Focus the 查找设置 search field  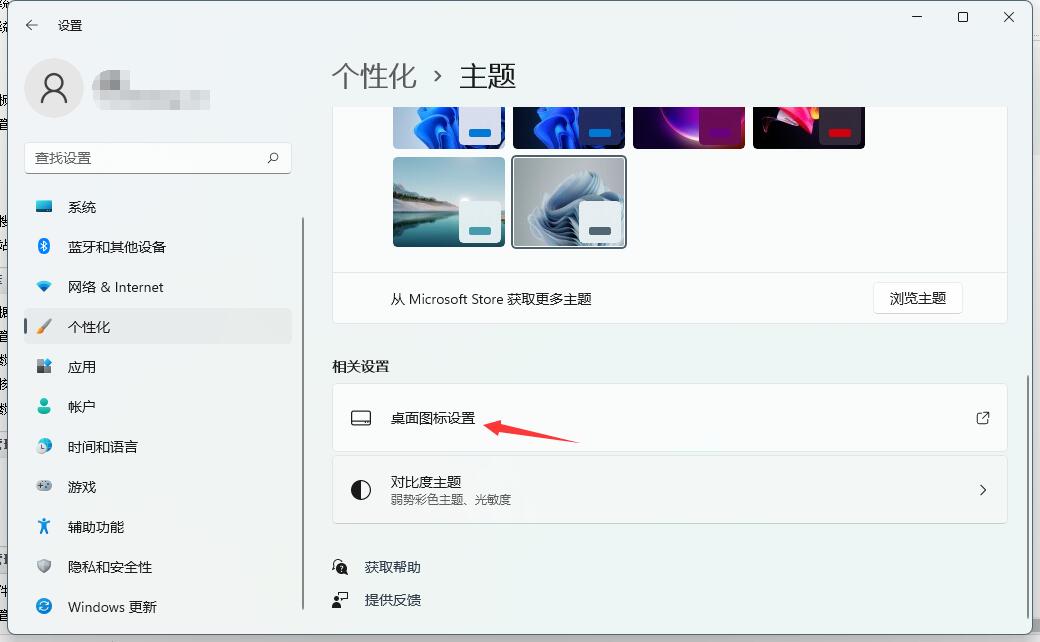(158, 158)
